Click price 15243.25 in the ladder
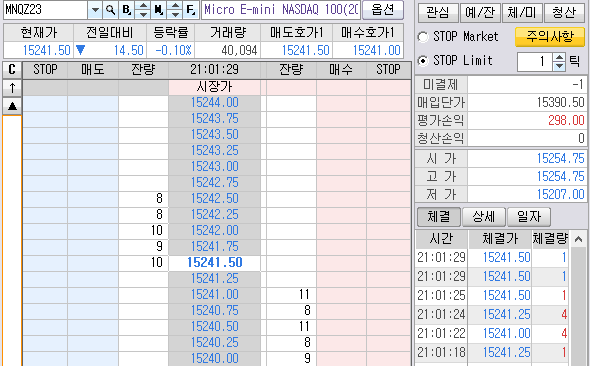Image resolution: width=590 pixels, height=366 pixels. click(214, 151)
